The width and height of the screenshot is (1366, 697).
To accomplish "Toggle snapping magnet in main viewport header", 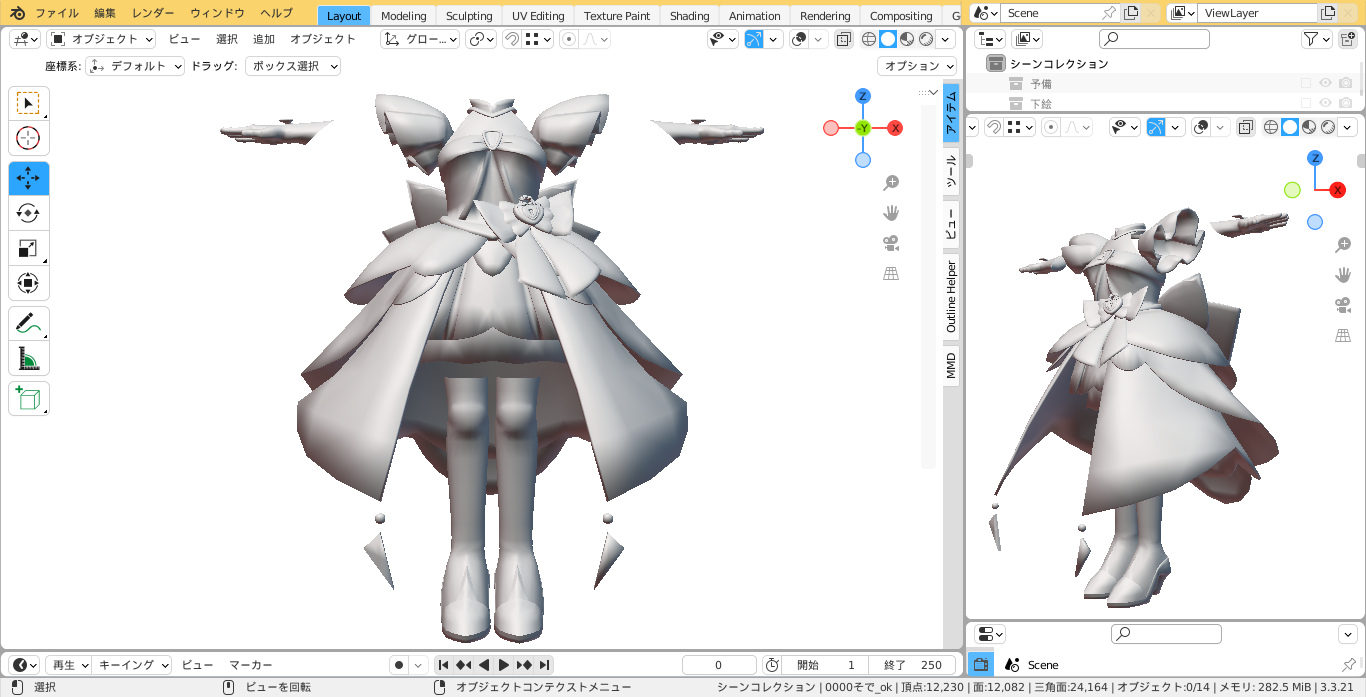I will pos(511,39).
